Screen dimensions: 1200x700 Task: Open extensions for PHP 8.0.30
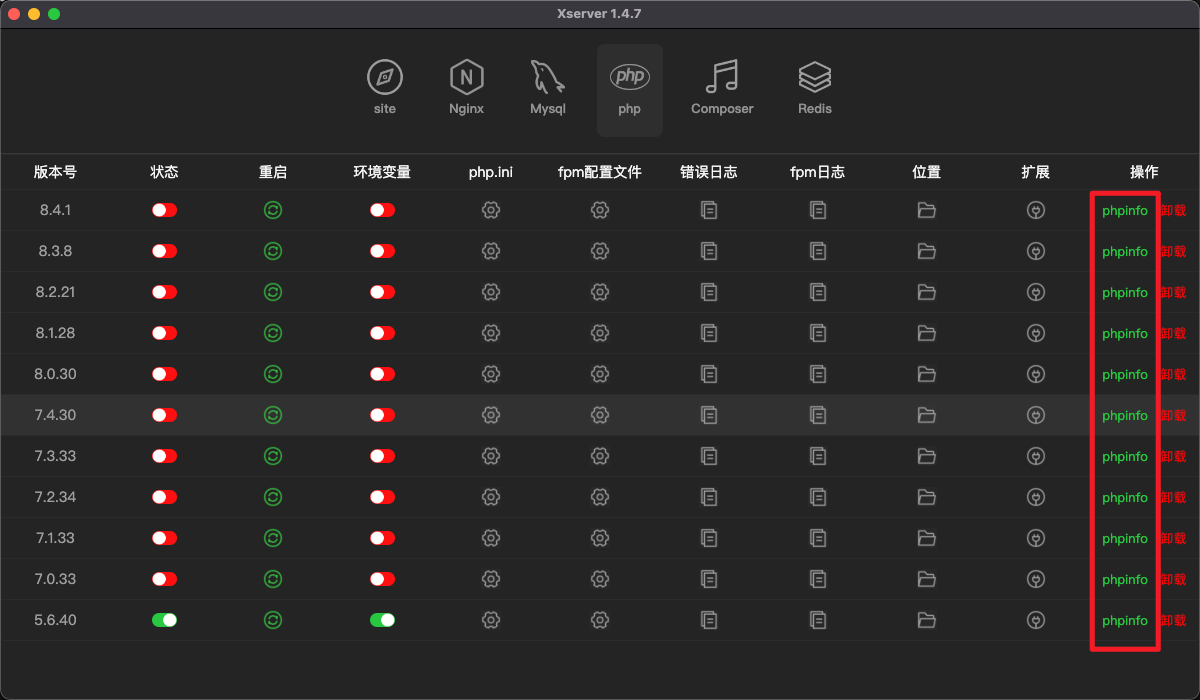tap(1036, 374)
